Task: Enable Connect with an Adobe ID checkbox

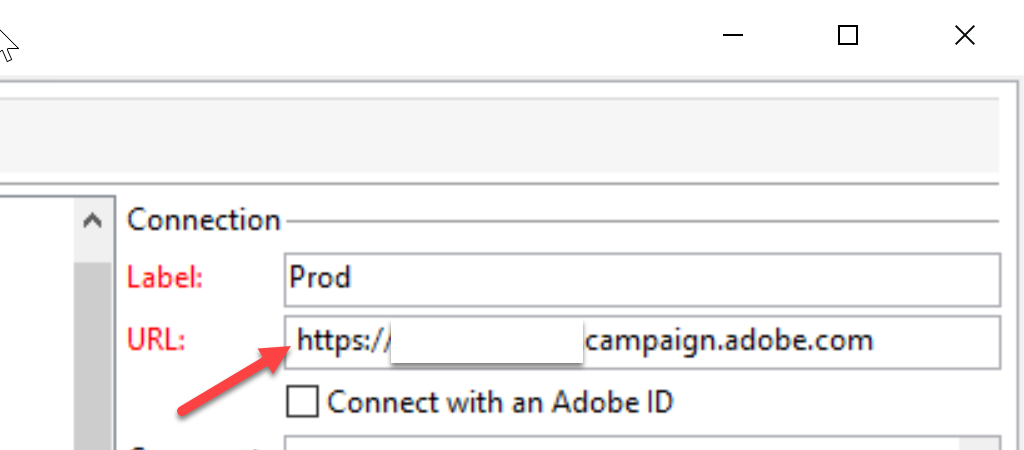Action: pos(302,401)
